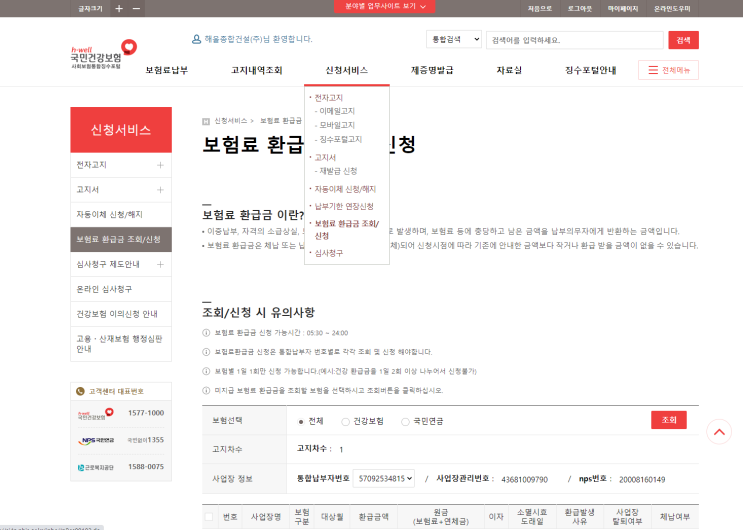
Task: Click the user profile icon beside the welcome text
Action: [x=196, y=39]
